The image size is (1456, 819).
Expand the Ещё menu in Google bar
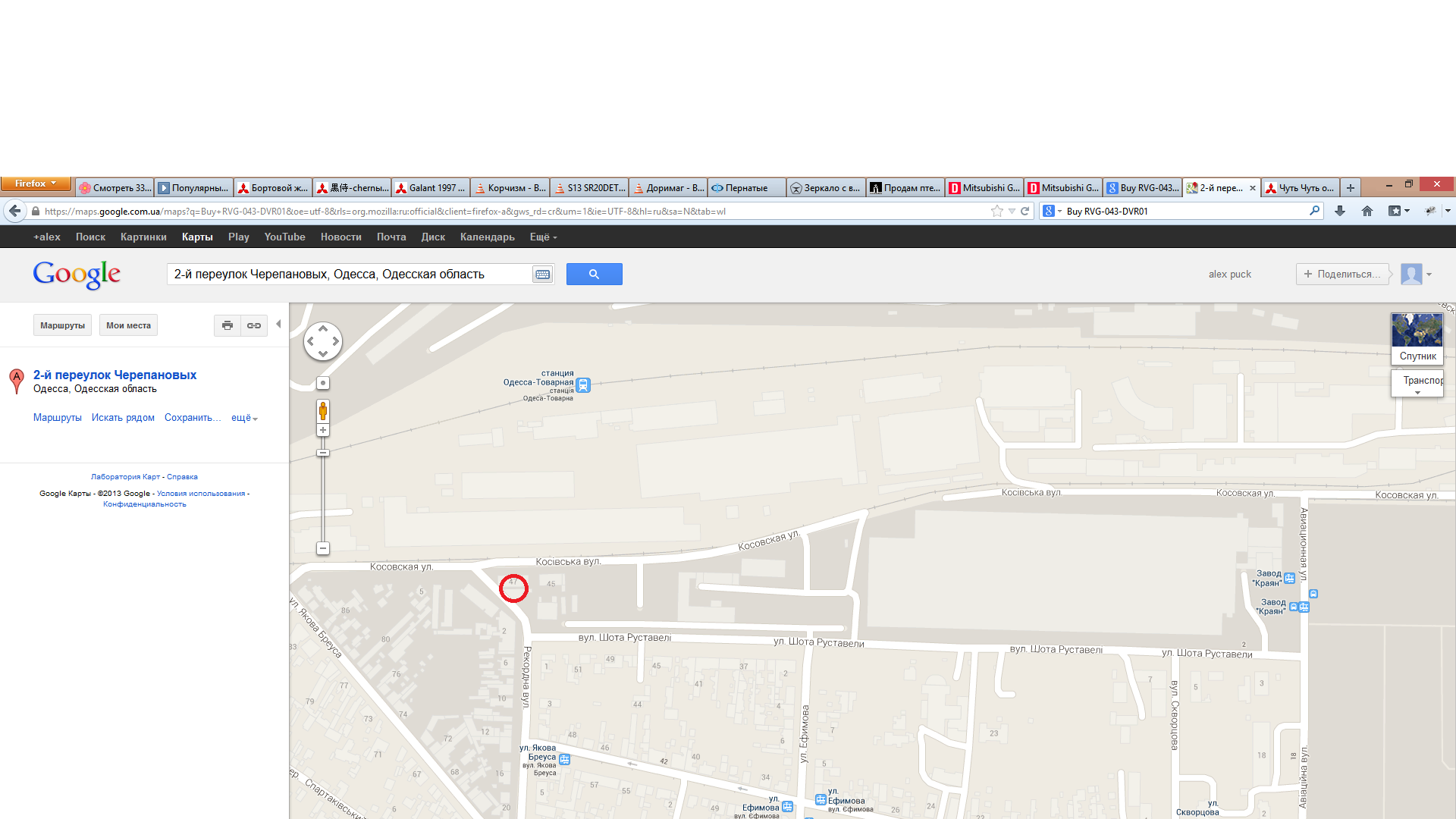pyautogui.click(x=543, y=237)
